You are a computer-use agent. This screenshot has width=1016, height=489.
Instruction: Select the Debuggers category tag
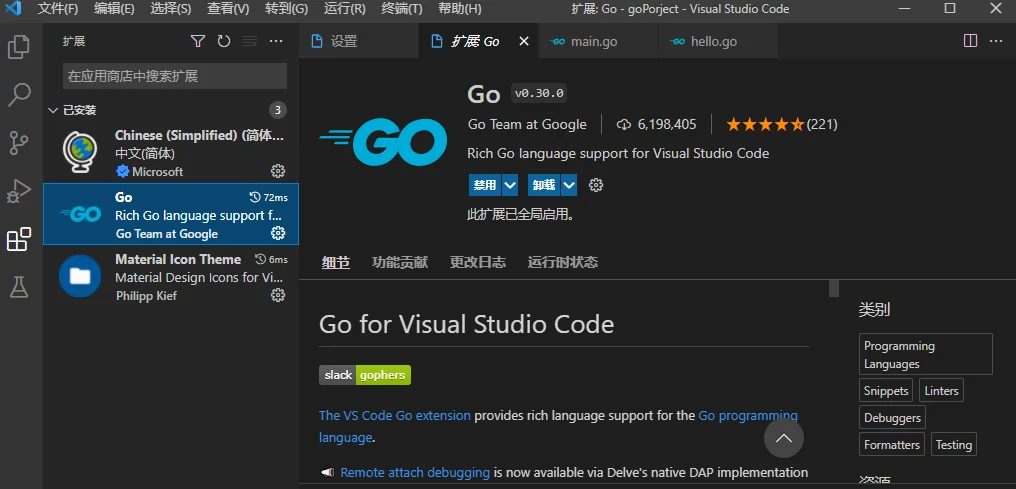[892, 418]
